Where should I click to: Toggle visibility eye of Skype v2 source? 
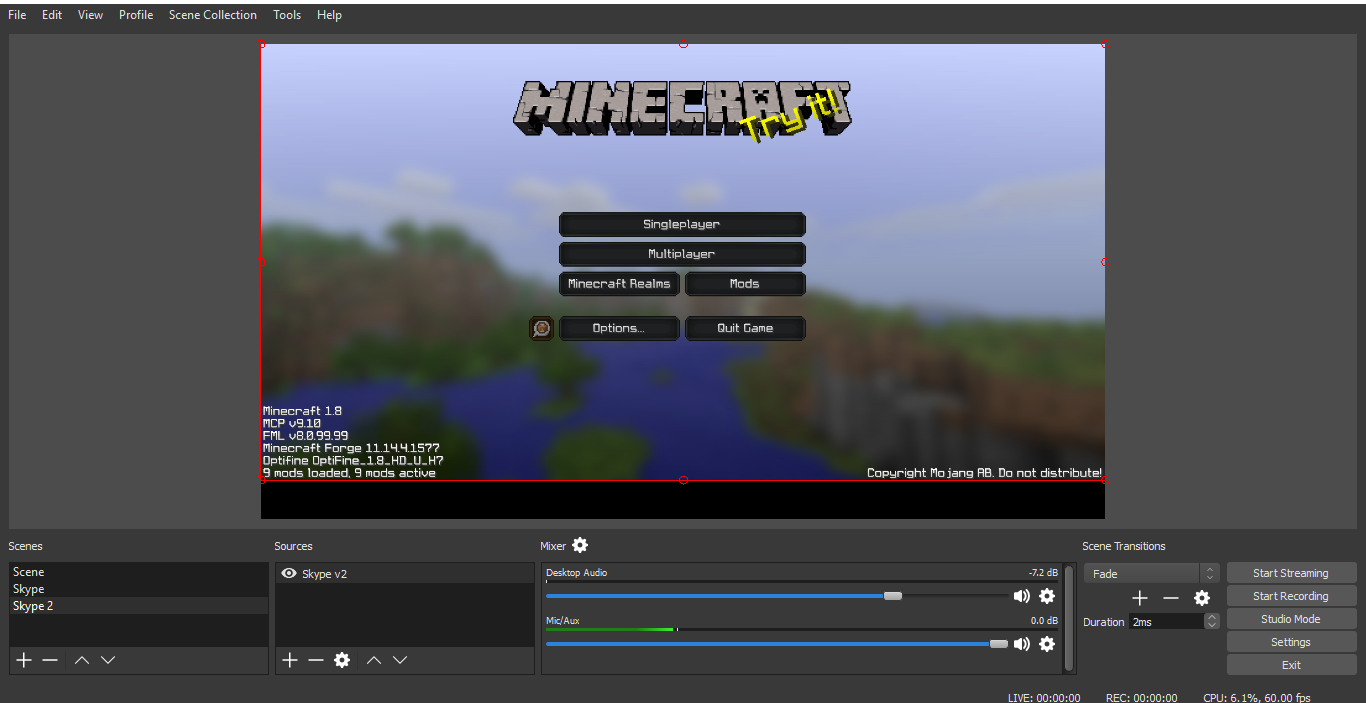click(289, 574)
